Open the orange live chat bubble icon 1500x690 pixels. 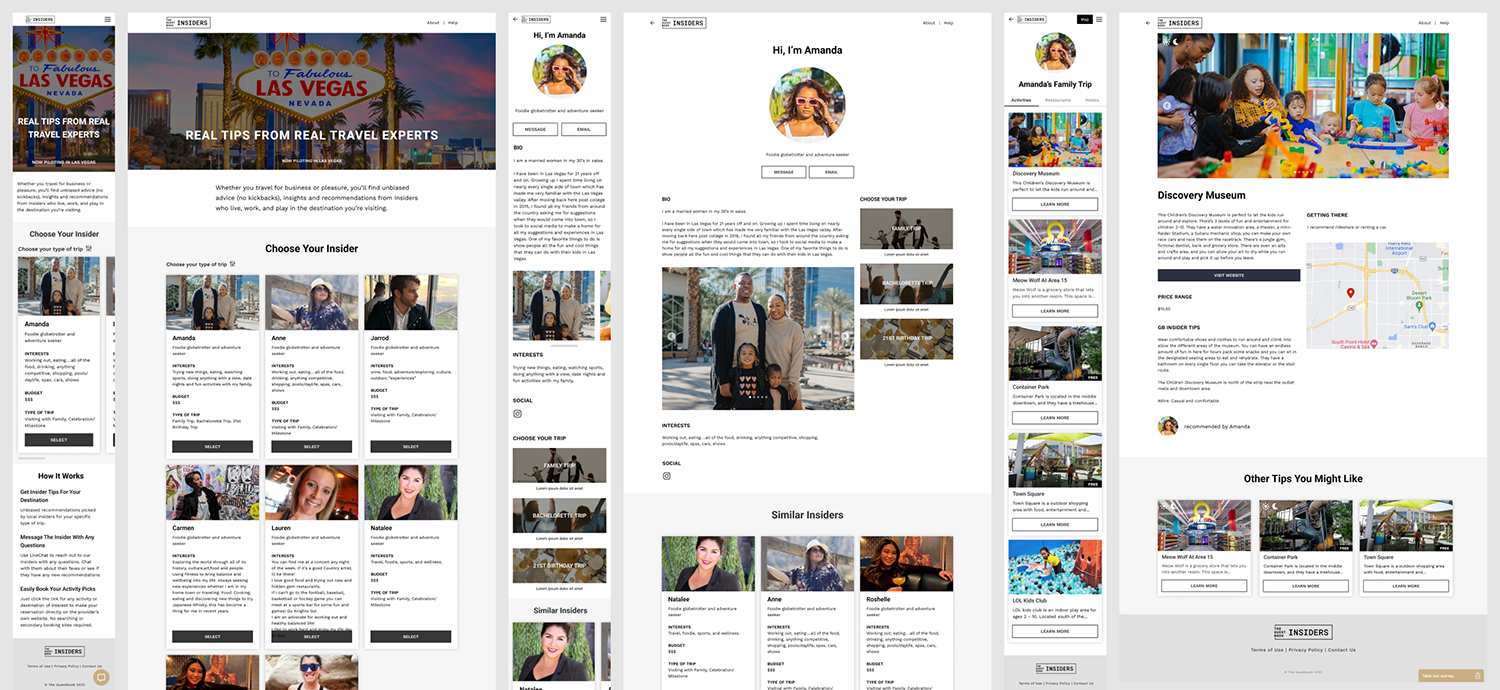pos(101,677)
